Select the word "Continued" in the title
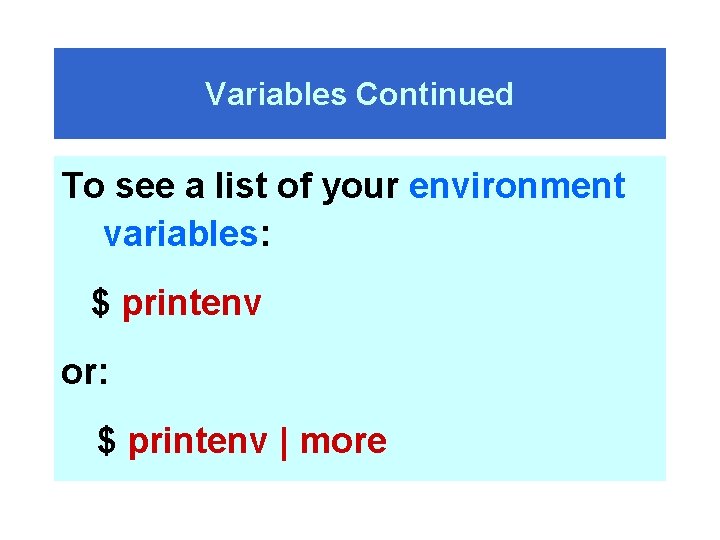Viewport: 720px width, 540px height. click(x=434, y=94)
